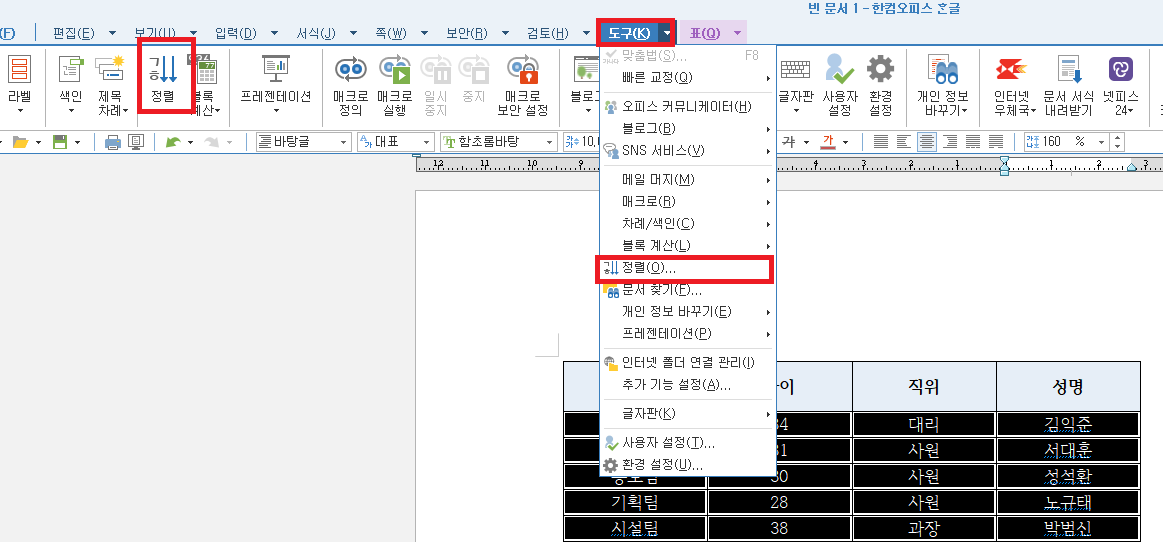Open the 서식 menu
The height and width of the screenshot is (542, 1163).
point(317,33)
